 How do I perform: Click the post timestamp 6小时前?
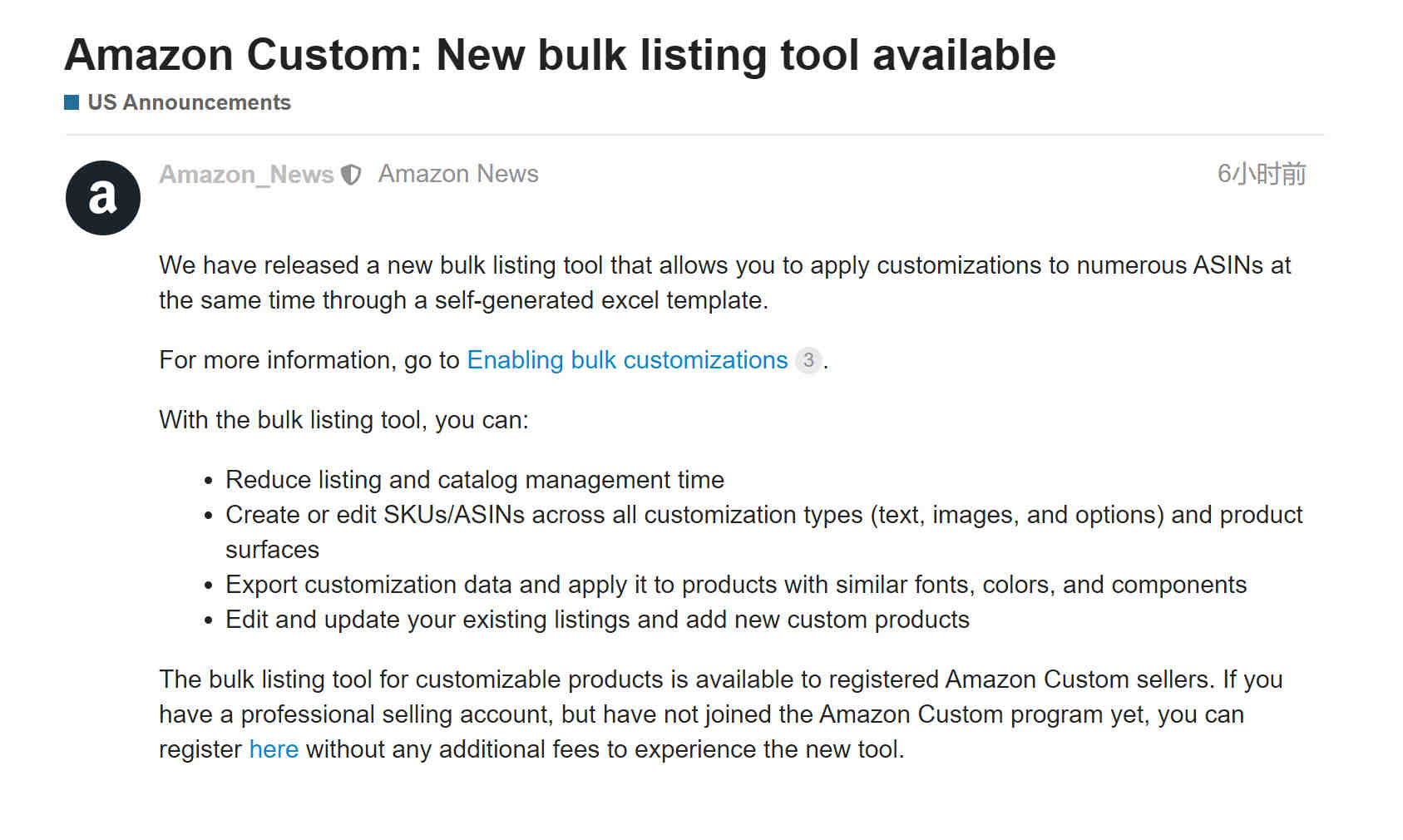coord(1262,174)
